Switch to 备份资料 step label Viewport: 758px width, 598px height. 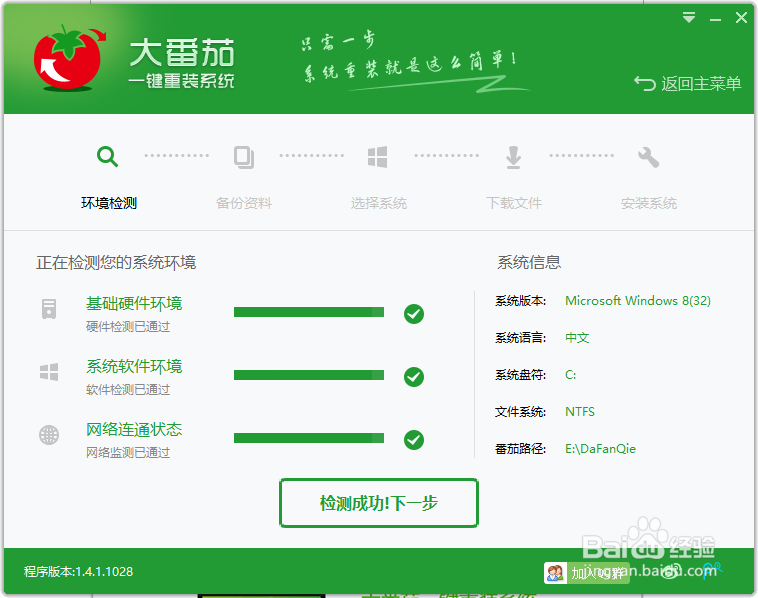coord(244,203)
